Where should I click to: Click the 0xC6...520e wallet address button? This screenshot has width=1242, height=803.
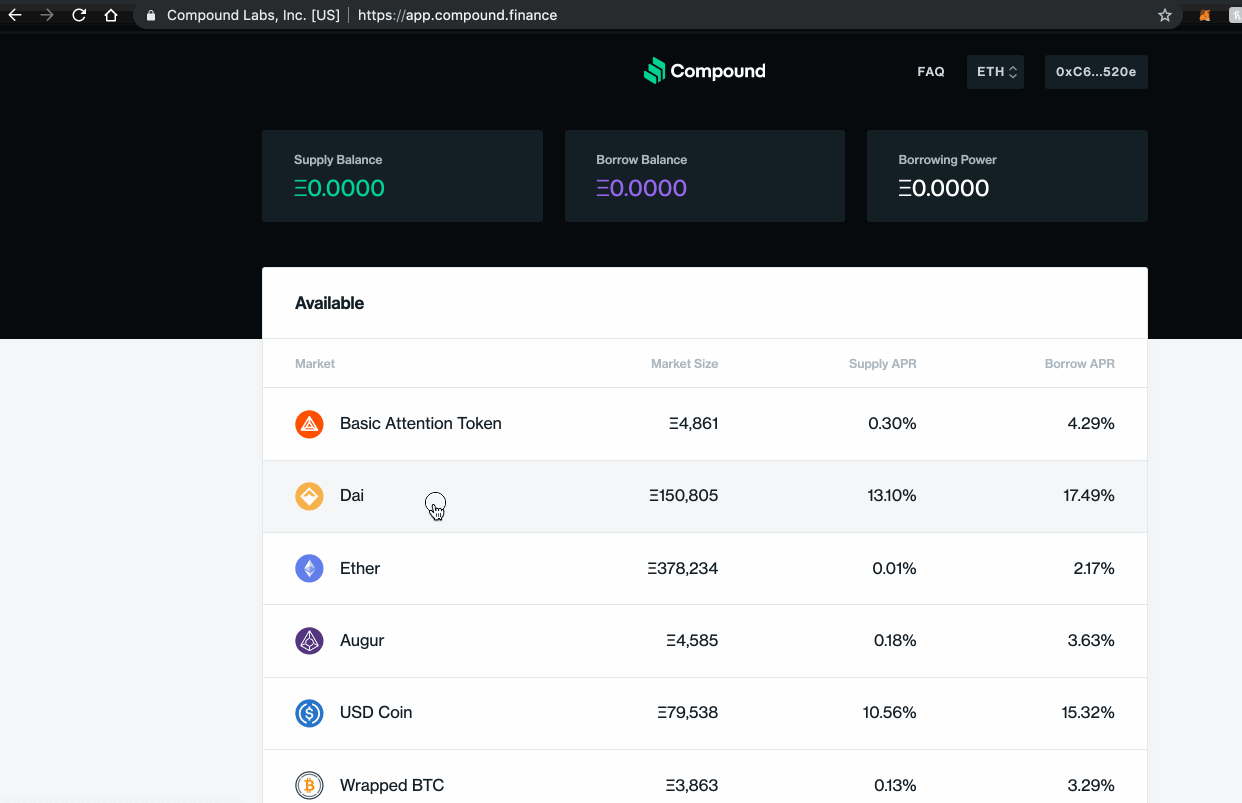pyautogui.click(x=1096, y=72)
